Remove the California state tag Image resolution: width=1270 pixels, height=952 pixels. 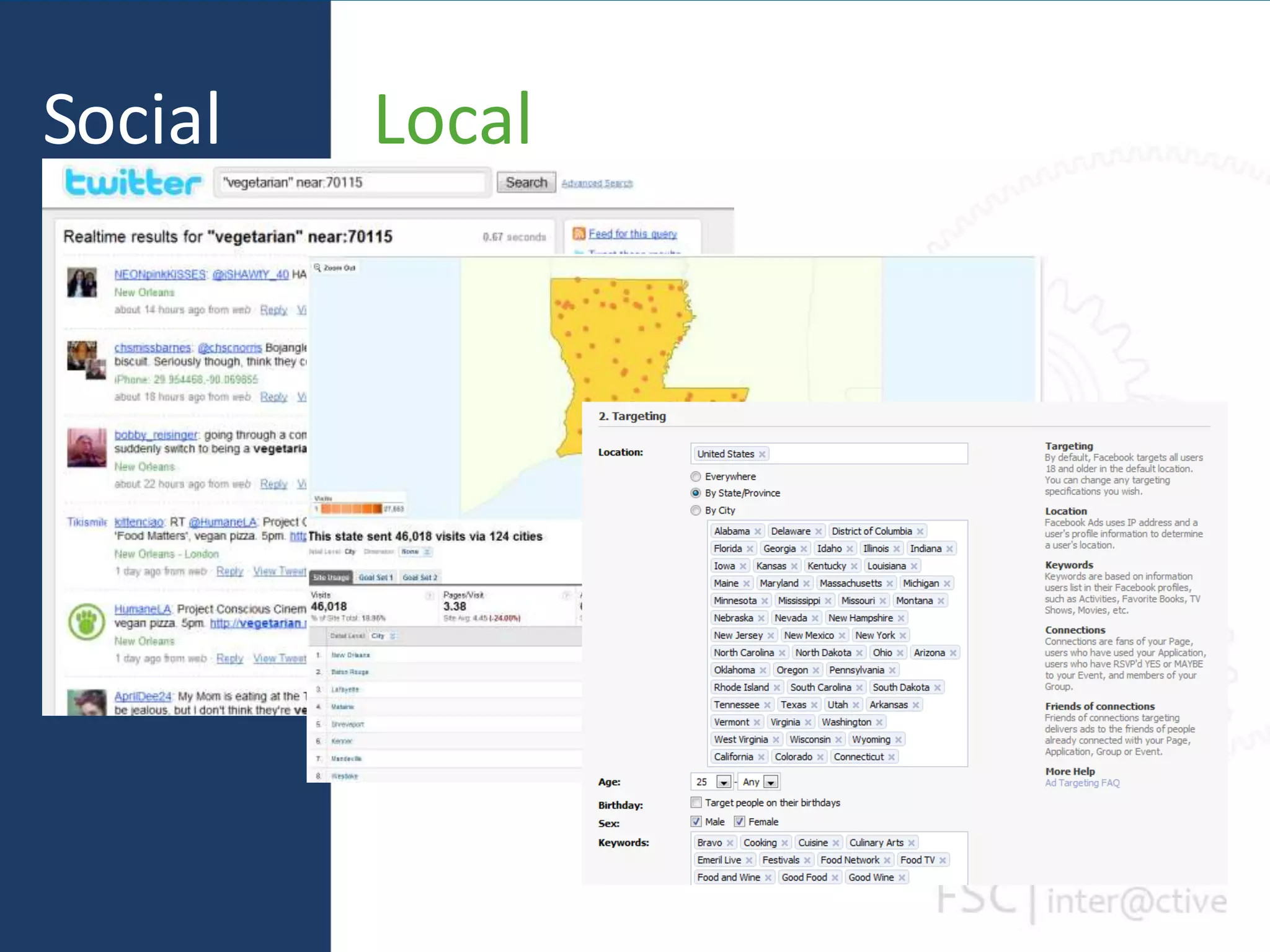coord(761,757)
